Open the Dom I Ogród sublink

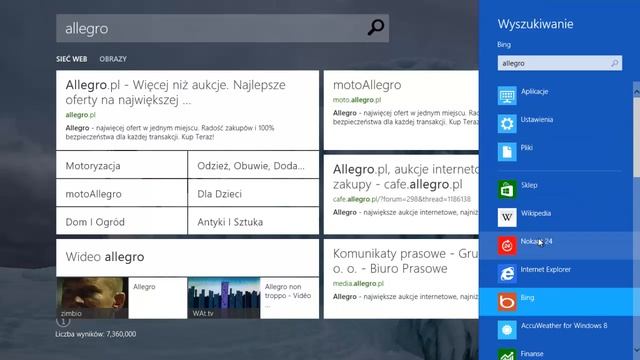[x=122, y=222]
